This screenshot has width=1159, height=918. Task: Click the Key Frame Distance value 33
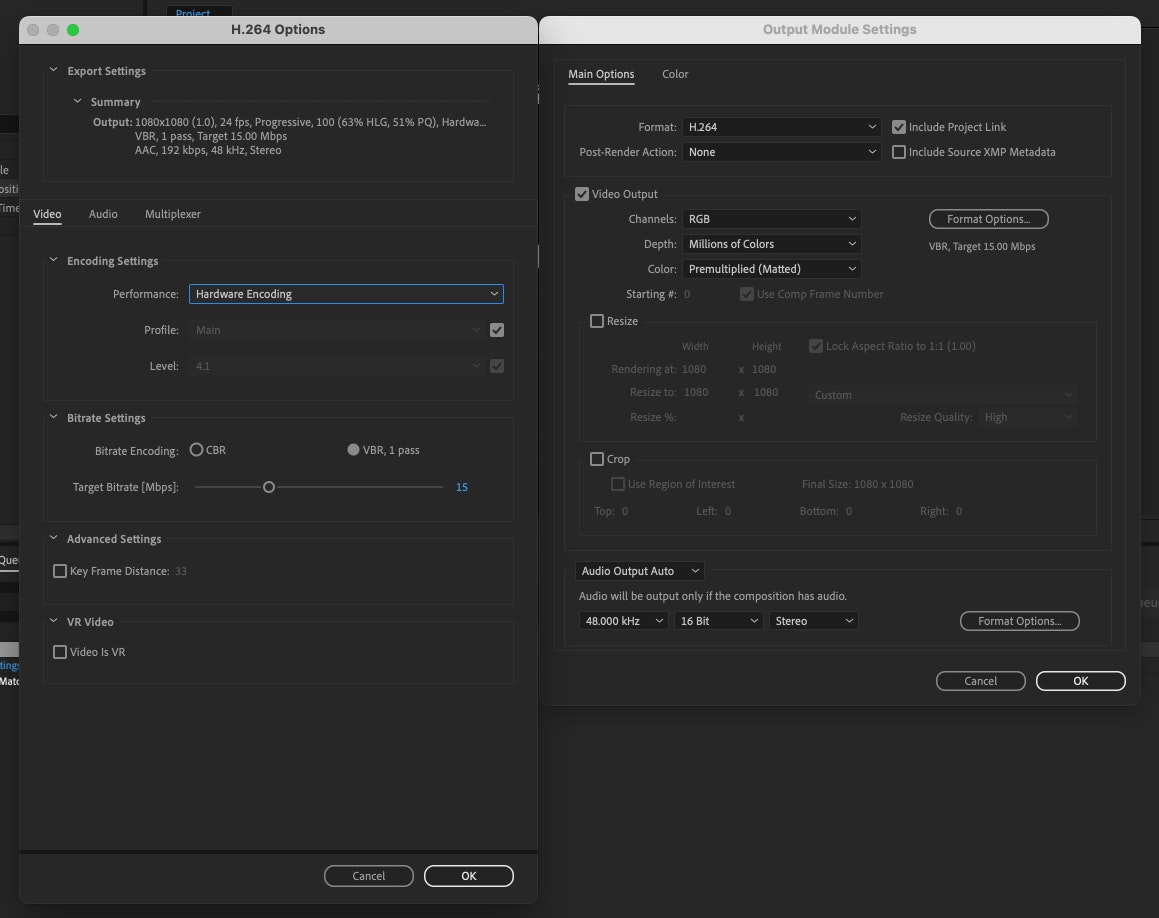click(x=181, y=571)
